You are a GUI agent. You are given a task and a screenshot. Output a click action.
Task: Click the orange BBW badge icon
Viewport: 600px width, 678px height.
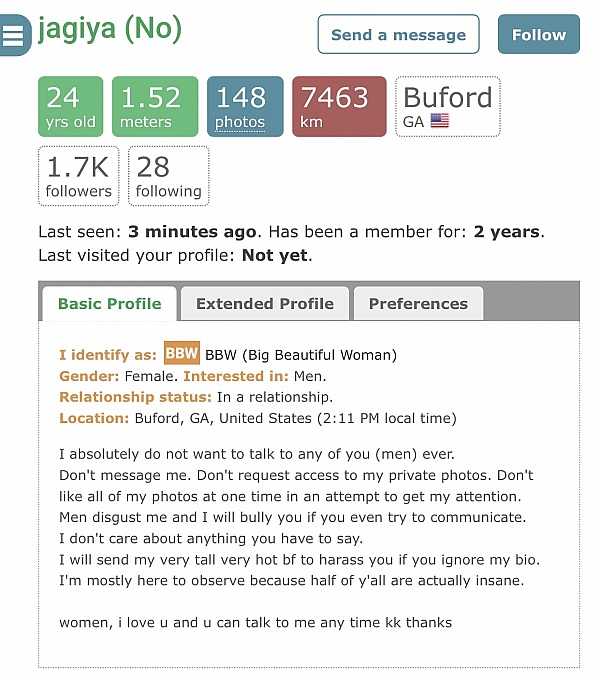182,353
